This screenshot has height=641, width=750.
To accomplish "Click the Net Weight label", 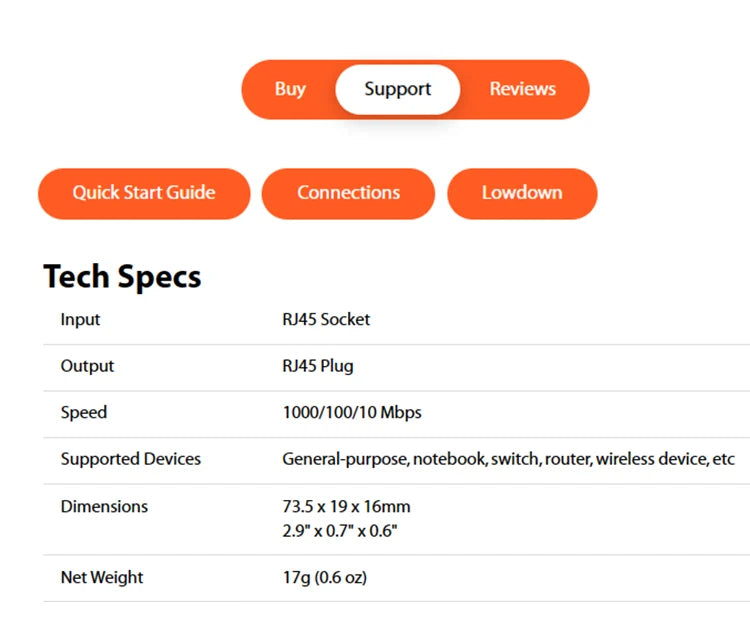I will pos(101,577).
